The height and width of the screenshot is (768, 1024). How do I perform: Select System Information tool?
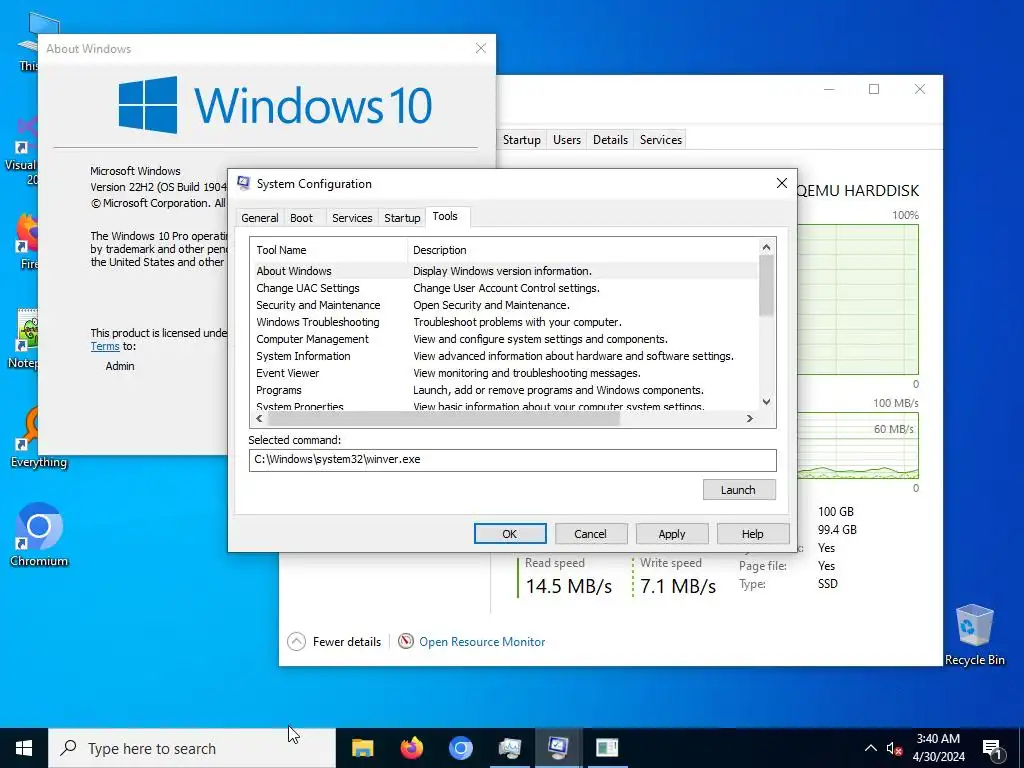(504, 356)
